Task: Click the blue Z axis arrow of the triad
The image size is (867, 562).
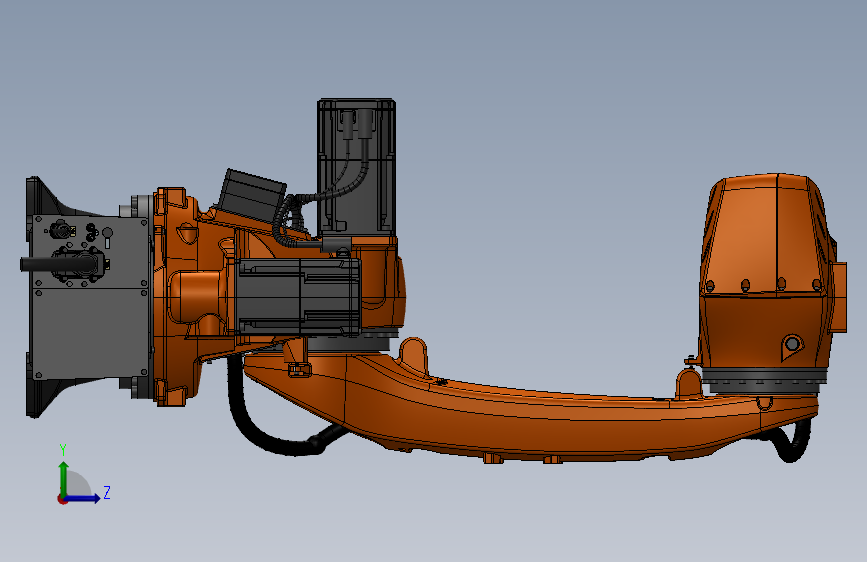Action: point(84,498)
